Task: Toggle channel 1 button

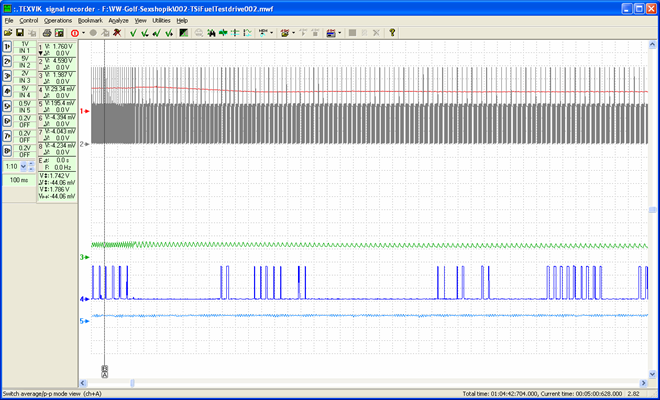Action: tap(7, 47)
